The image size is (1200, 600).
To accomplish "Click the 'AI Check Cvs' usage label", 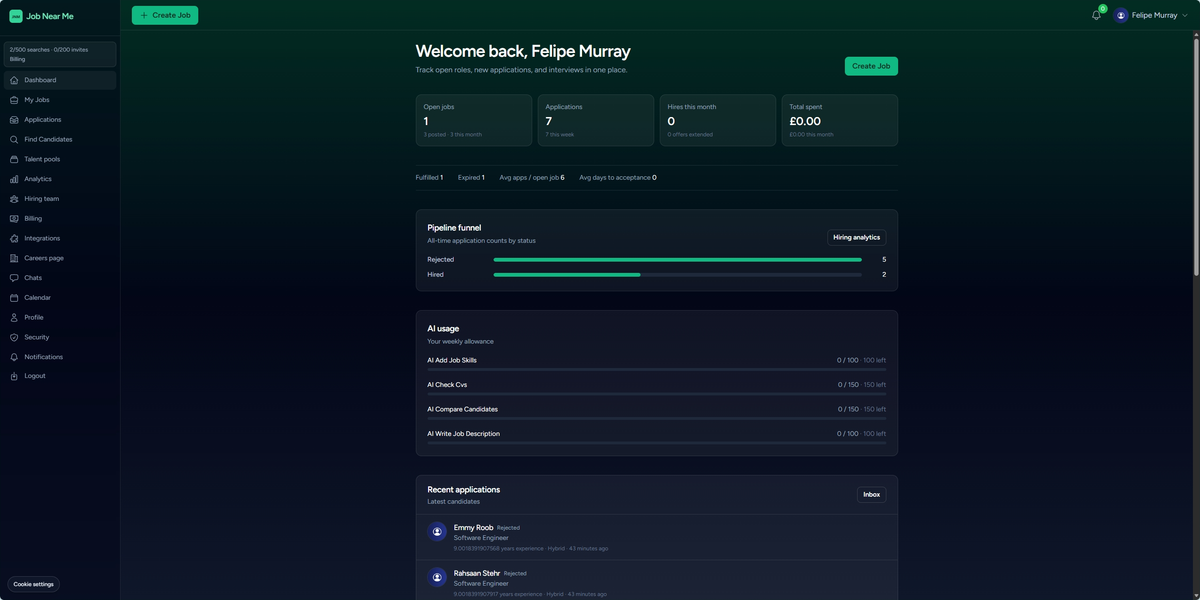I will coord(447,385).
